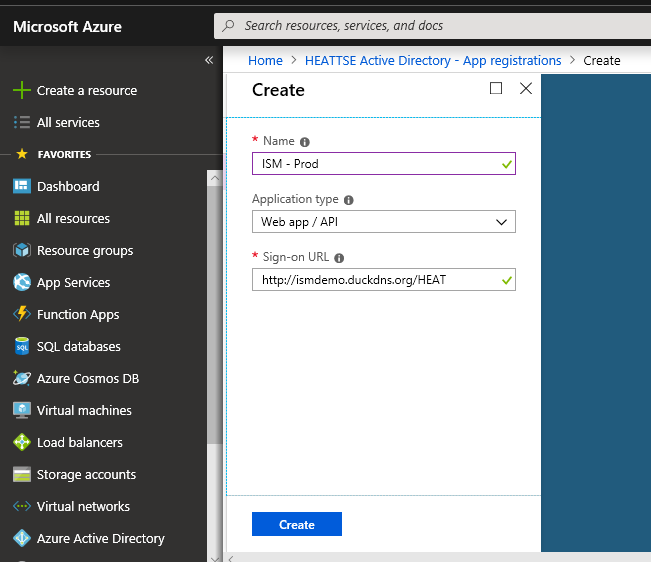Click the Dashboard icon in sidebar
This screenshot has height=562, width=651.
pos(21,186)
